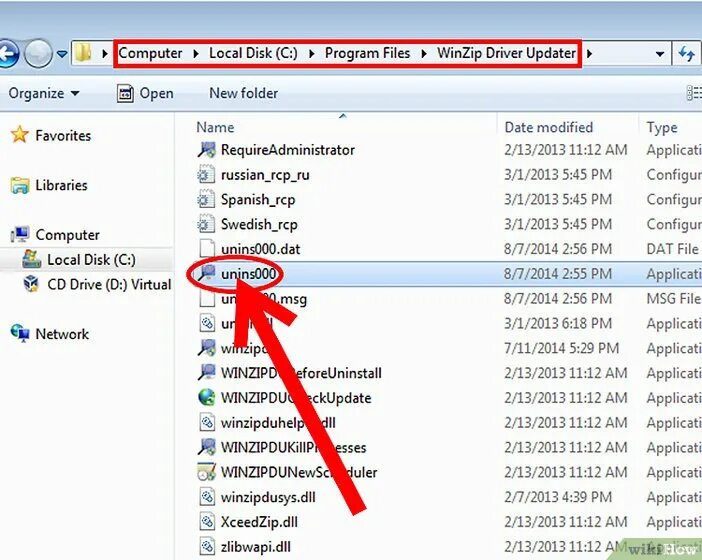Image resolution: width=702 pixels, height=560 pixels.
Task: Sort by Name column header
Action: tap(215, 127)
